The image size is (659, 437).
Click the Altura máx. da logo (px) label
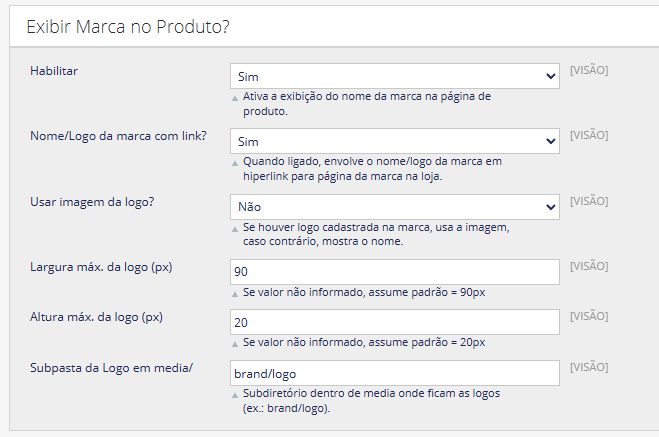(x=97, y=318)
